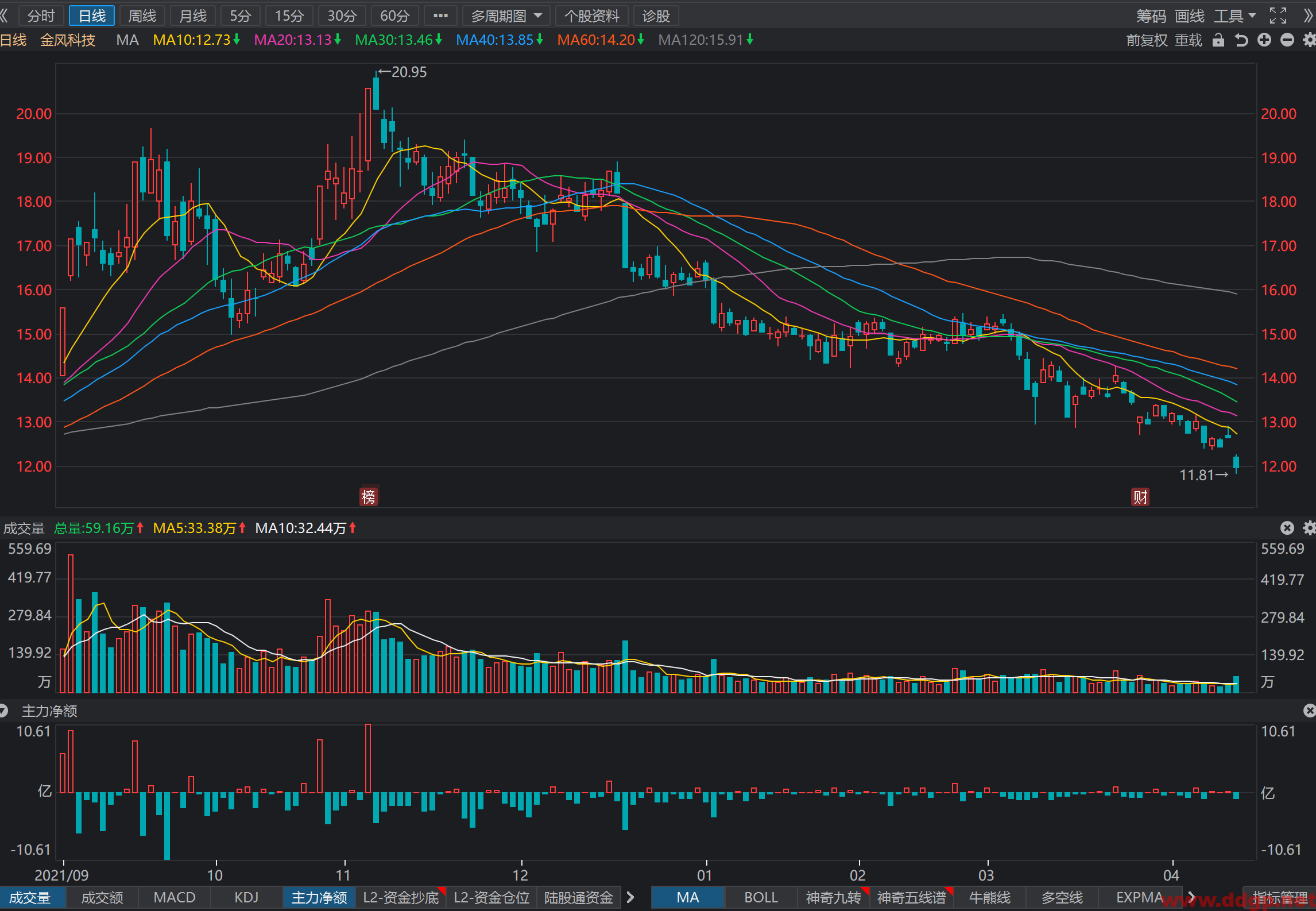Select the L2-资金仓位 tab

491,898
